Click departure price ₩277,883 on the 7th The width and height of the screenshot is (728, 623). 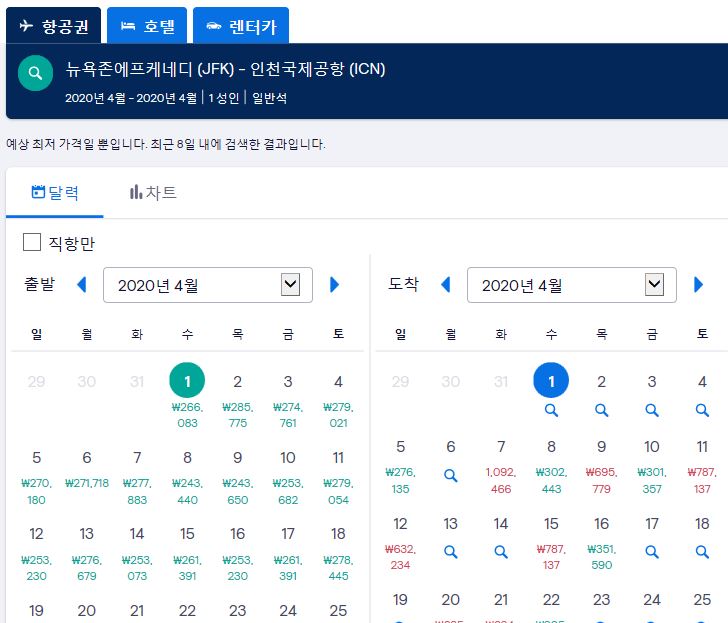[x=137, y=492]
